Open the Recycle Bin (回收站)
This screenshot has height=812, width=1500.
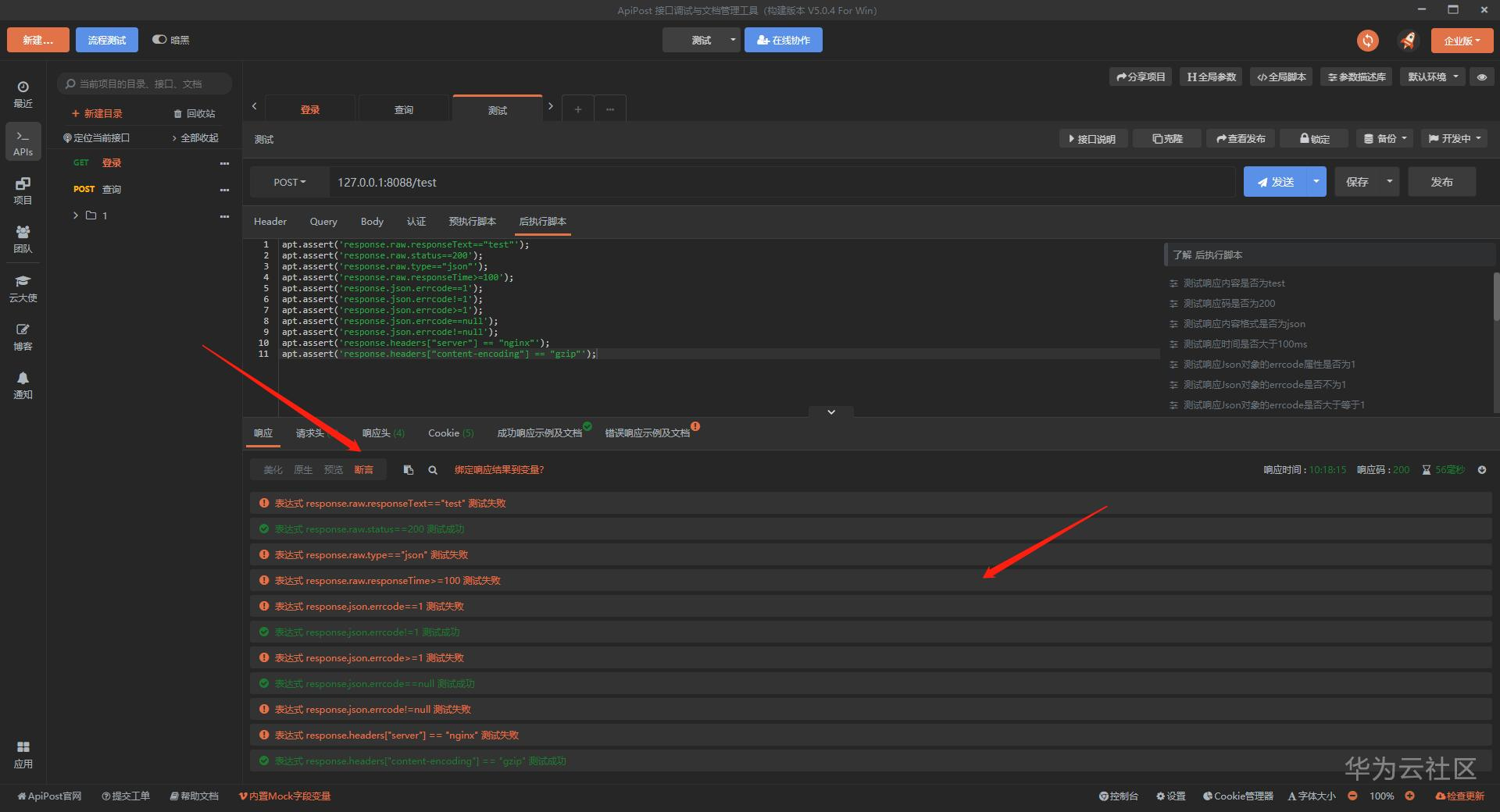(x=195, y=114)
